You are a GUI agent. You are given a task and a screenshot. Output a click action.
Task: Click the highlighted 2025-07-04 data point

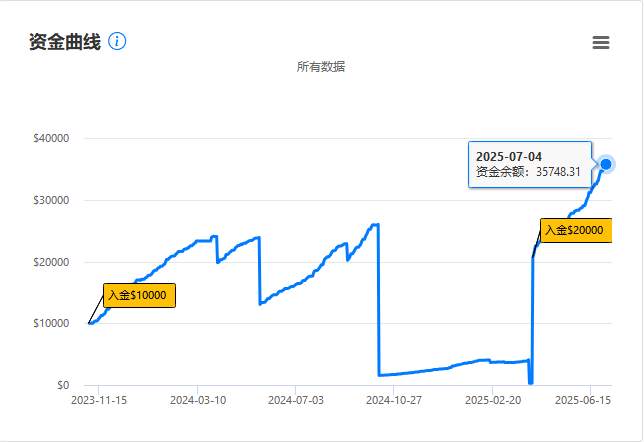(606, 164)
